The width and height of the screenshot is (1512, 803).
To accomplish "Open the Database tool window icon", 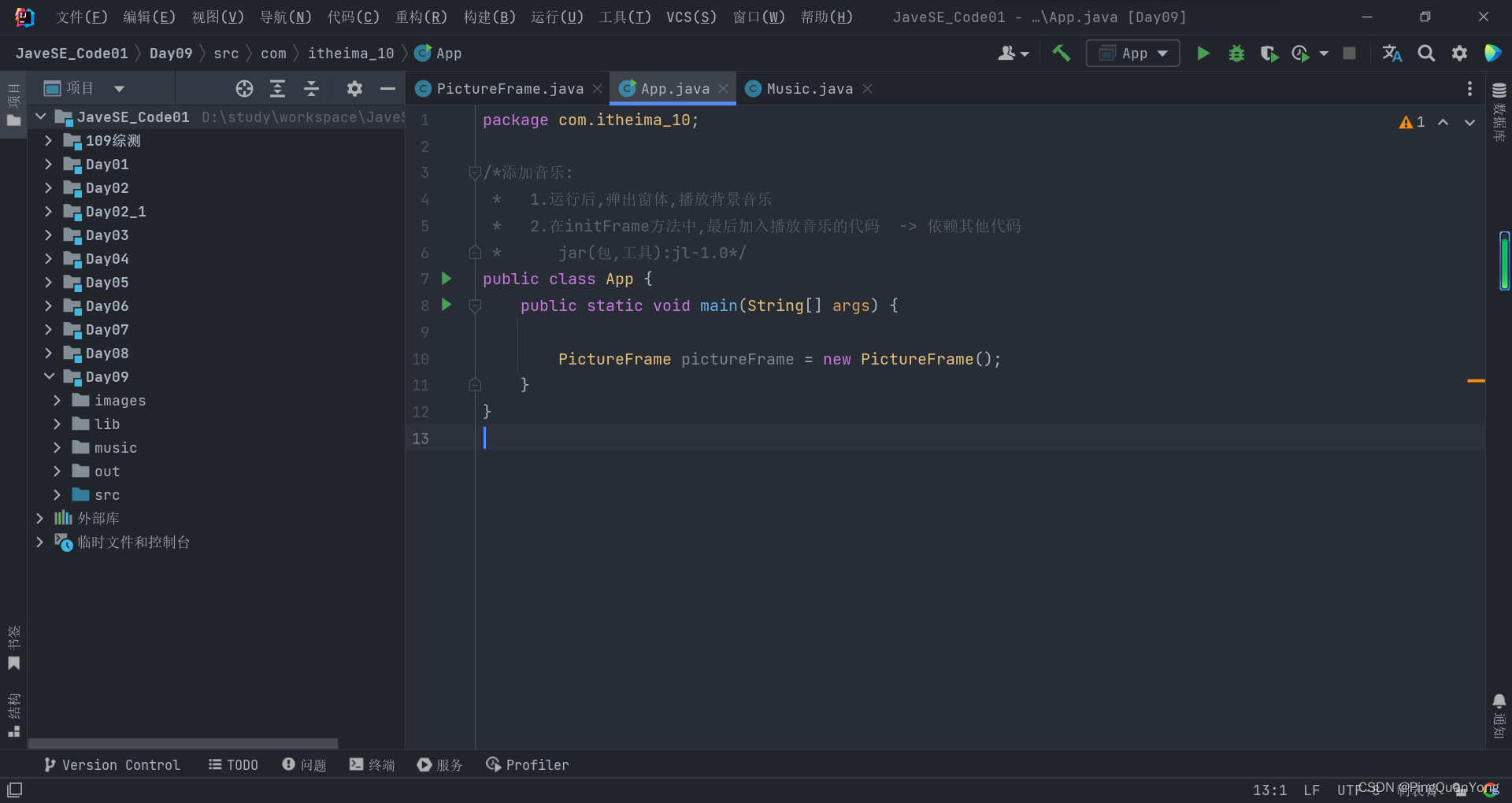I will pos(1499,111).
